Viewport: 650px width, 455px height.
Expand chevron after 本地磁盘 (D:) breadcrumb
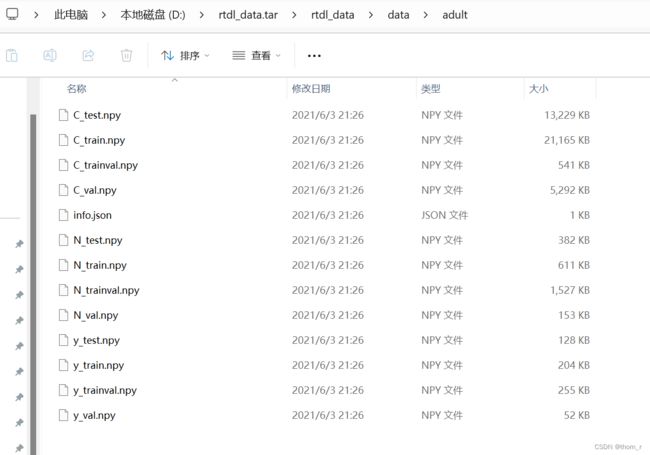[201, 15]
